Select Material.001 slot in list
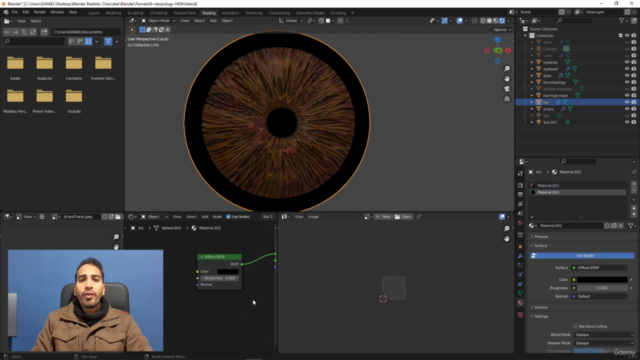 click(x=578, y=186)
